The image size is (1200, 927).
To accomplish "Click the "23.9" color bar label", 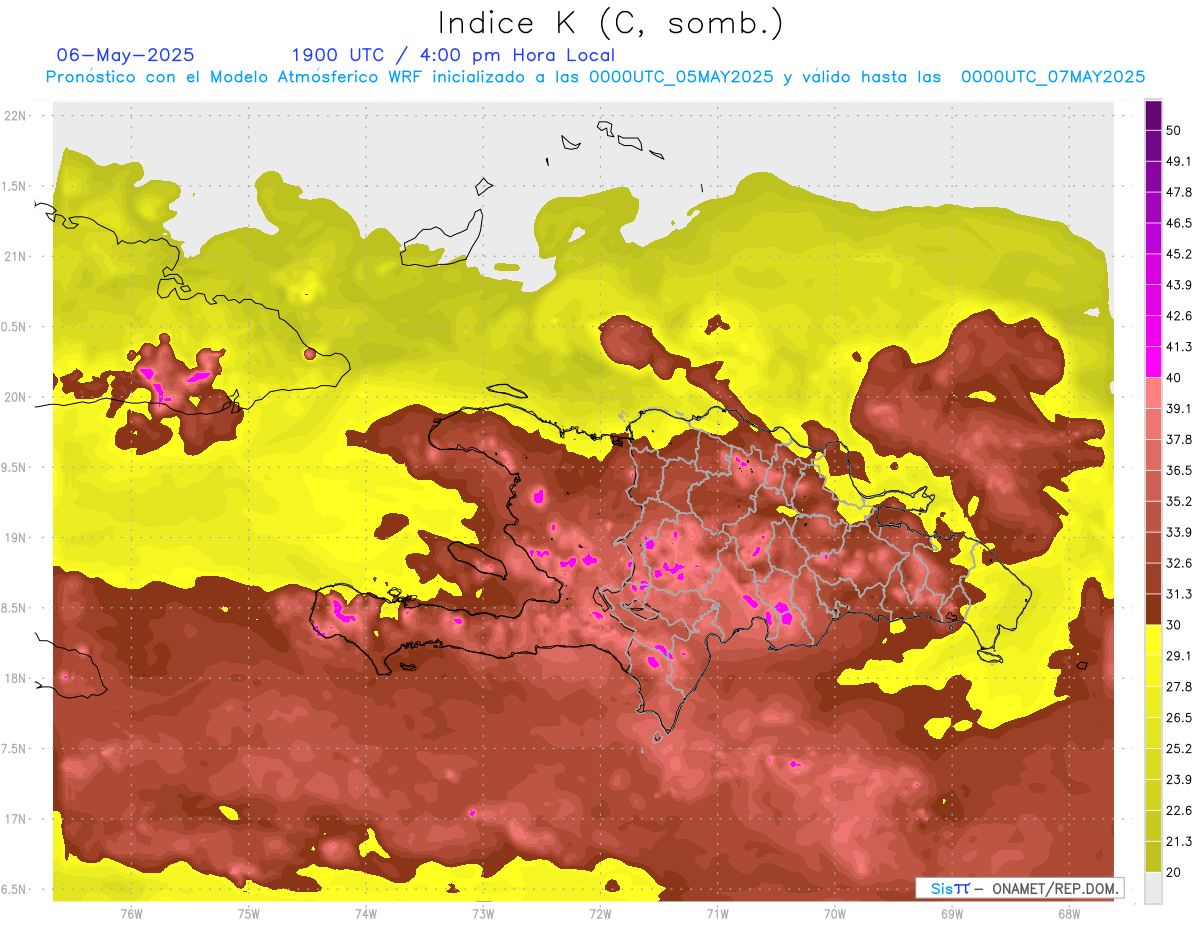I will coord(1179,780).
